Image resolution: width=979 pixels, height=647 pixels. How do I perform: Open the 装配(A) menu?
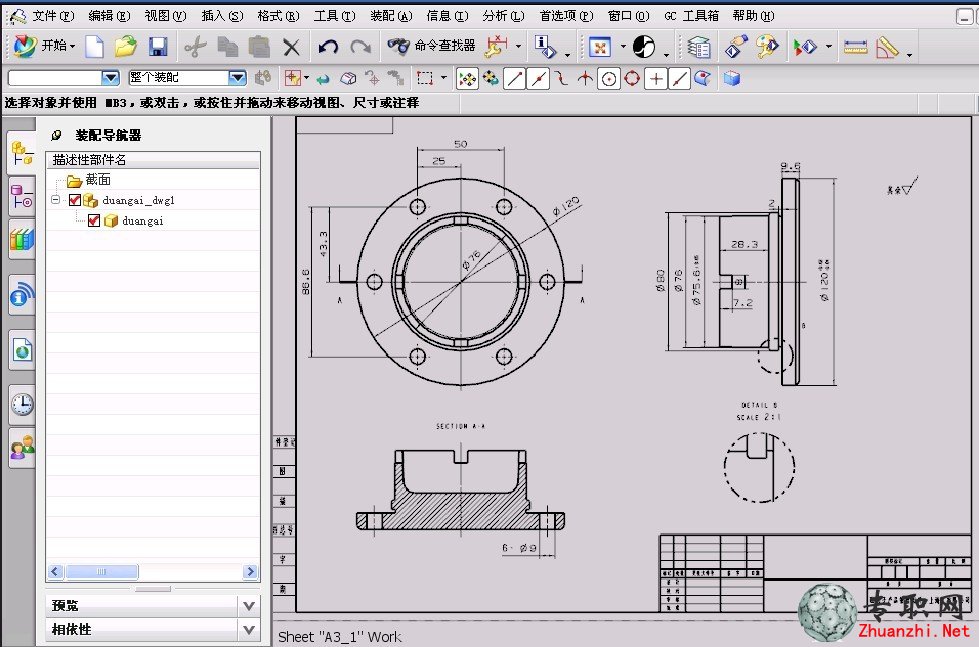tap(391, 16)
